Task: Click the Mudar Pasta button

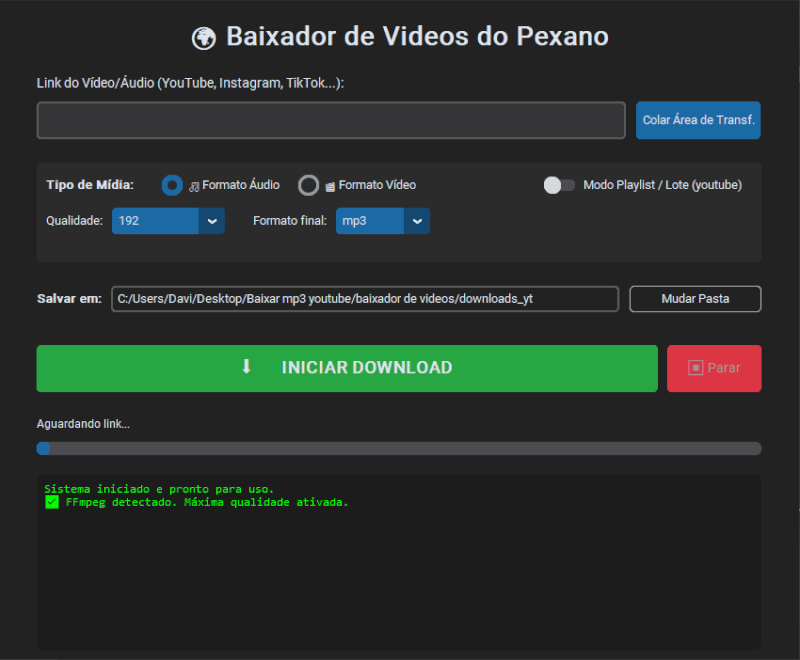Action: [x=695, y=299]
